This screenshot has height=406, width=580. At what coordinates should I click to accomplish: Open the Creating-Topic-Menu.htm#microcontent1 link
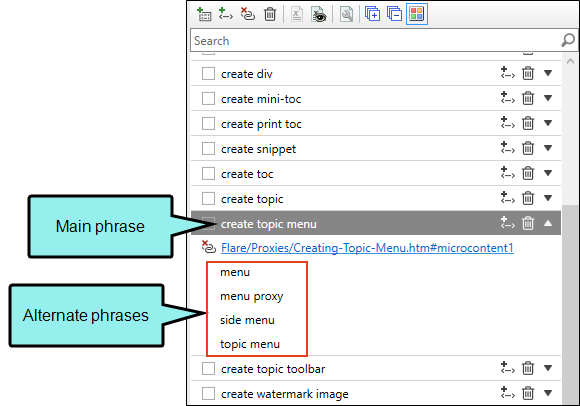click(x=367, y=248)
